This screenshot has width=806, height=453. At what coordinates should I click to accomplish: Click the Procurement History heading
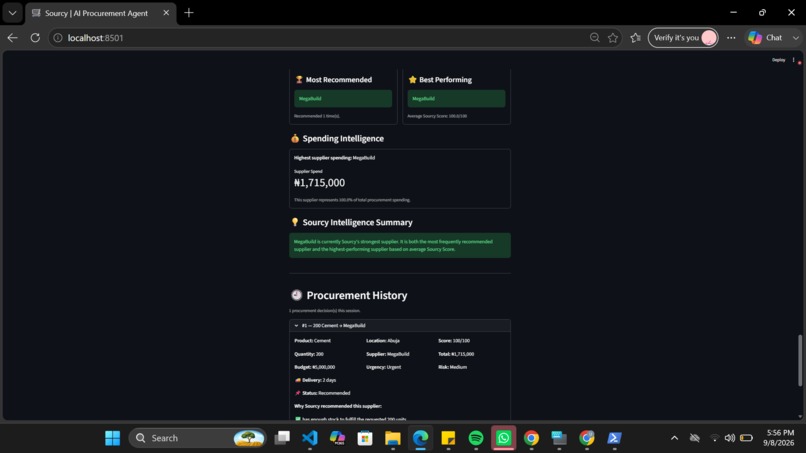[357, 295]
